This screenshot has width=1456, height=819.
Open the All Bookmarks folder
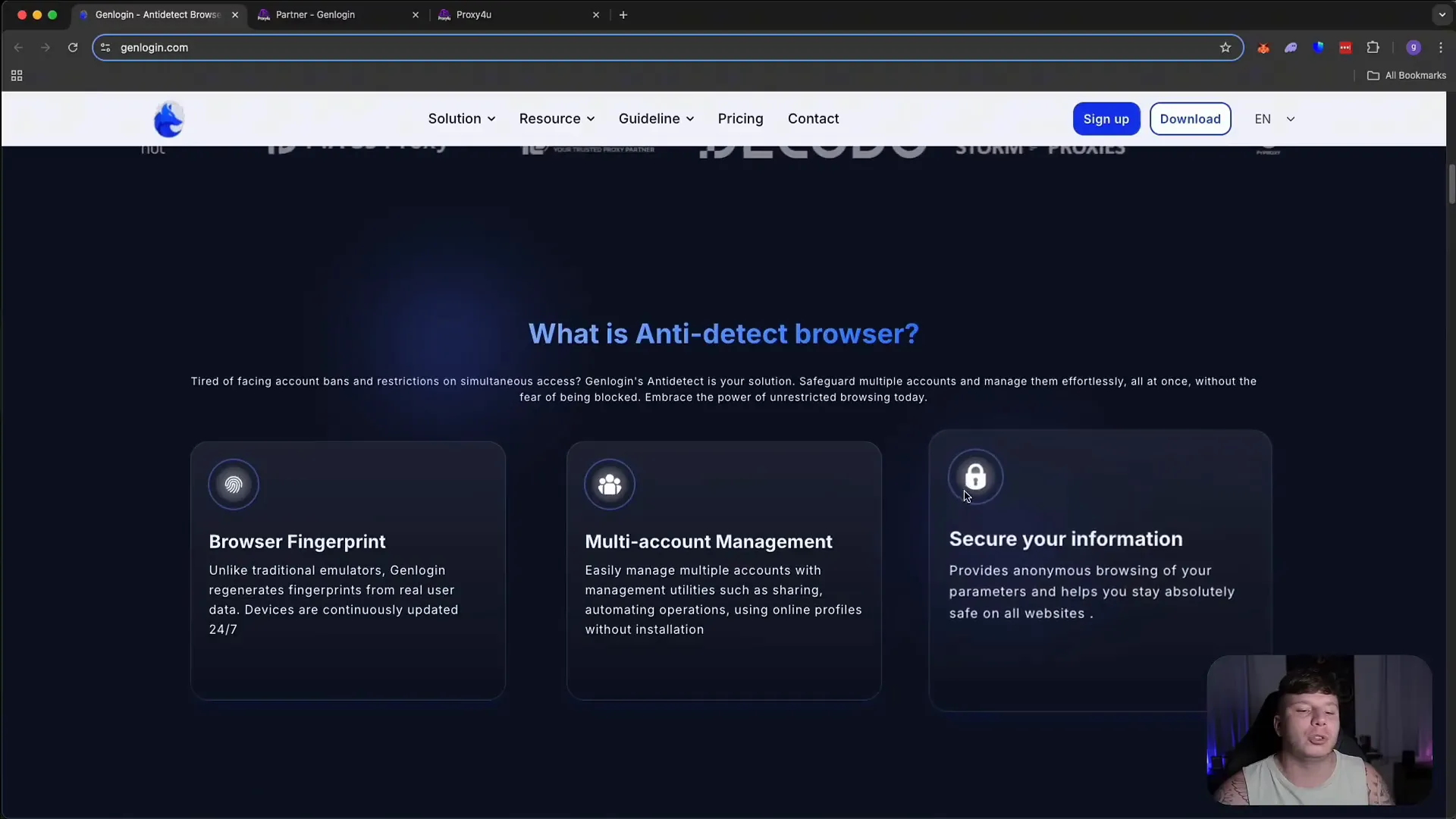(x=1406, y=75)
